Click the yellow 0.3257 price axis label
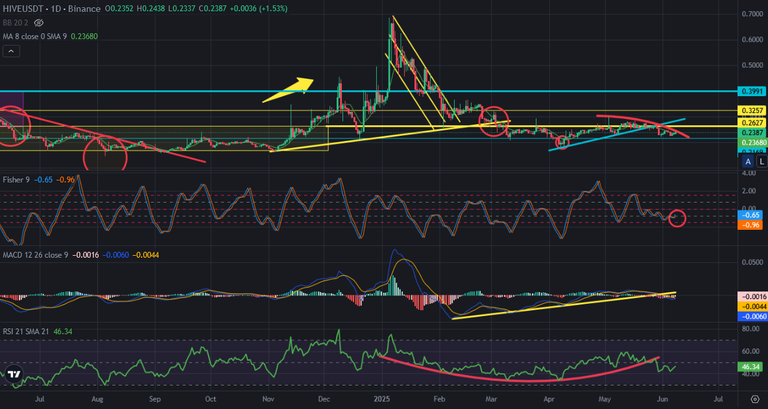 [751, 111]
